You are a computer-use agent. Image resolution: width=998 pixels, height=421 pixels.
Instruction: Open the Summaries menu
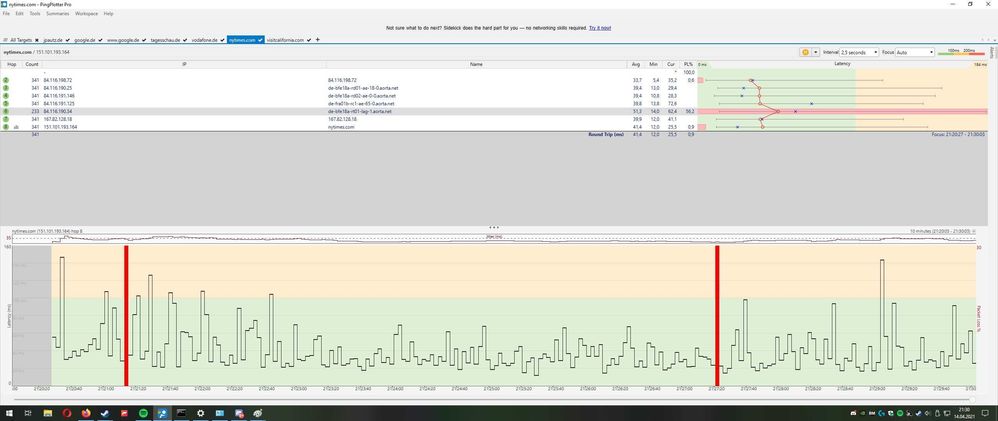[57, 13]
